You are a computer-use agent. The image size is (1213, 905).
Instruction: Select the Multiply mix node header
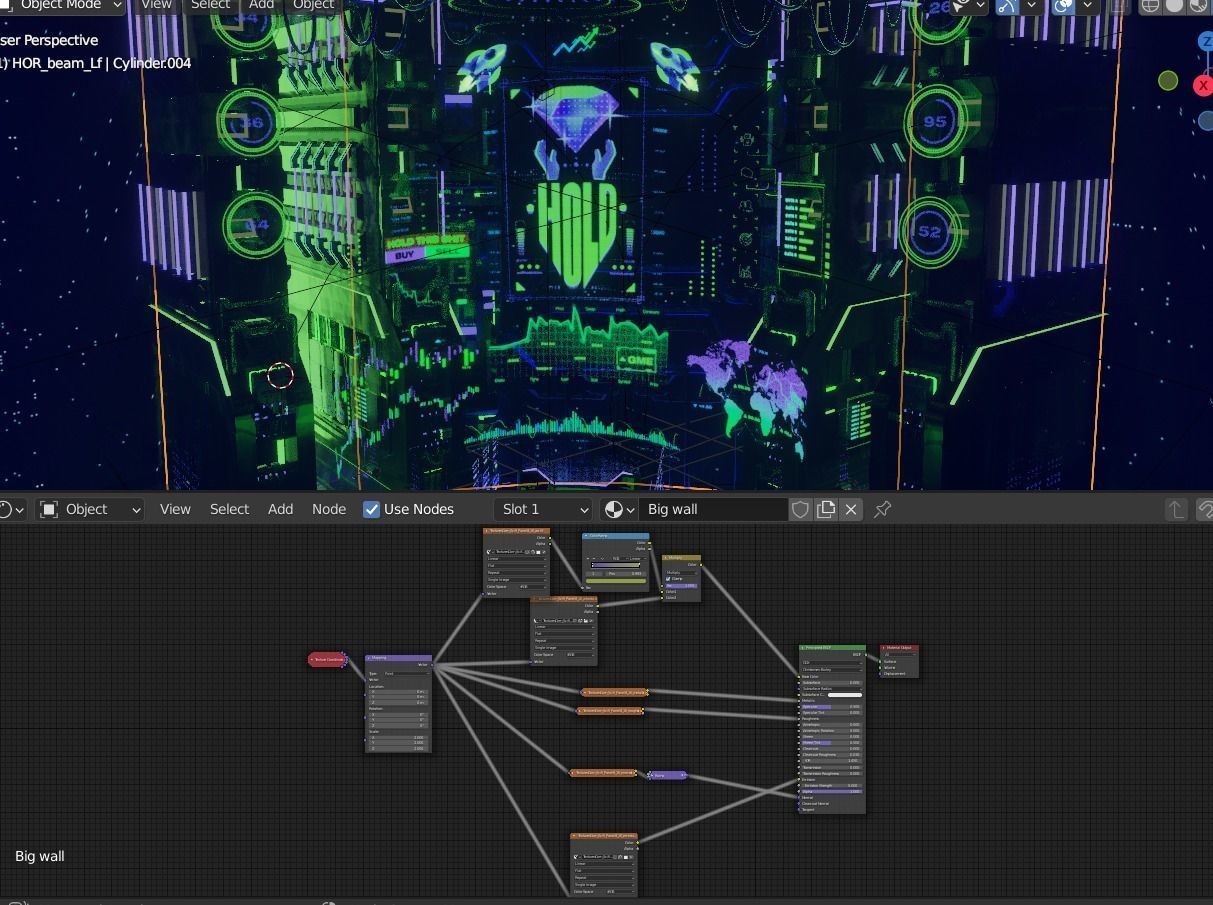(681, 558)
